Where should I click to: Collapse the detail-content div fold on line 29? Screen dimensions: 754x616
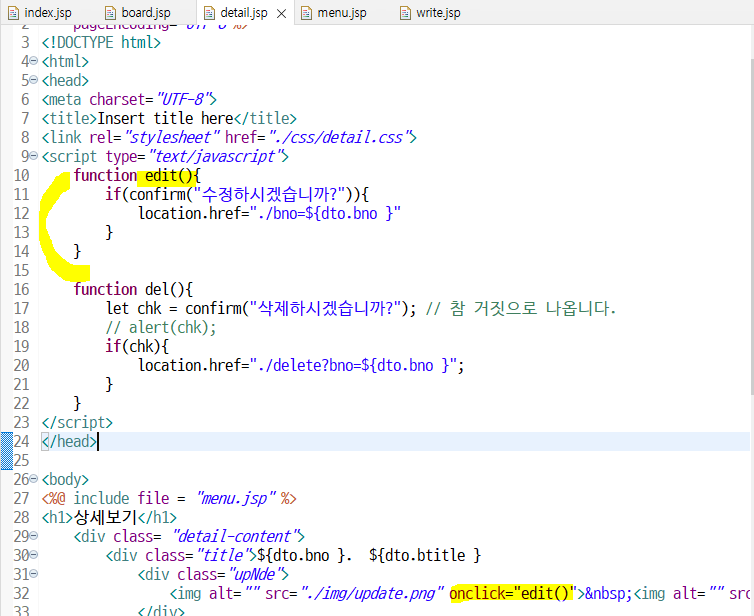(34, 536)
